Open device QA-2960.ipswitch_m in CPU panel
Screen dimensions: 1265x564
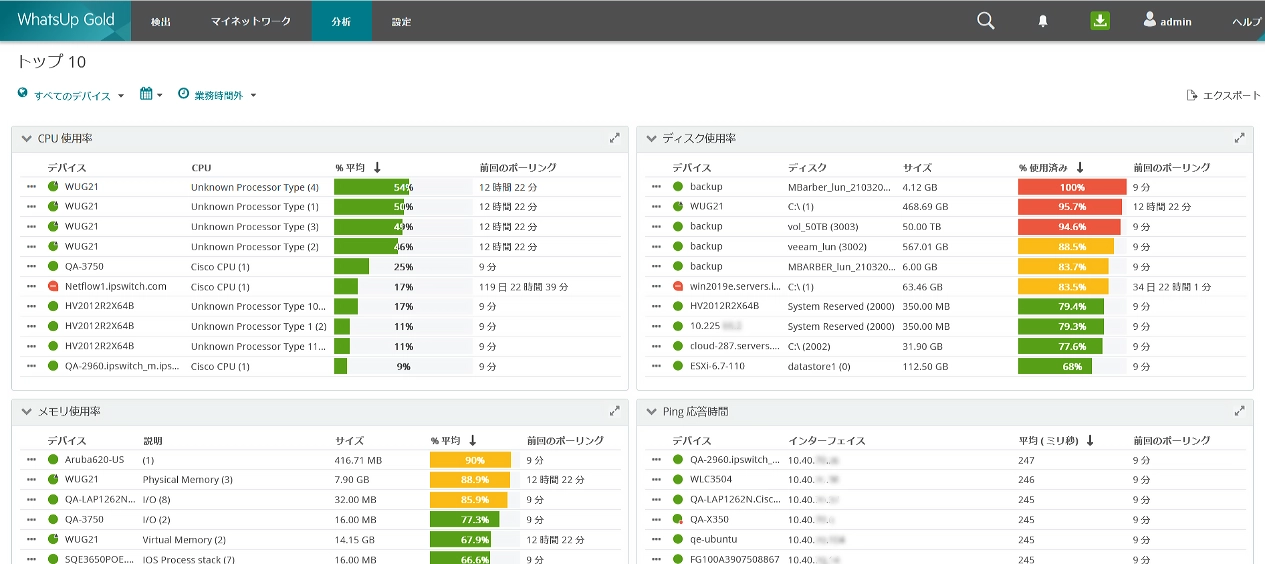(x=122, y=367)
